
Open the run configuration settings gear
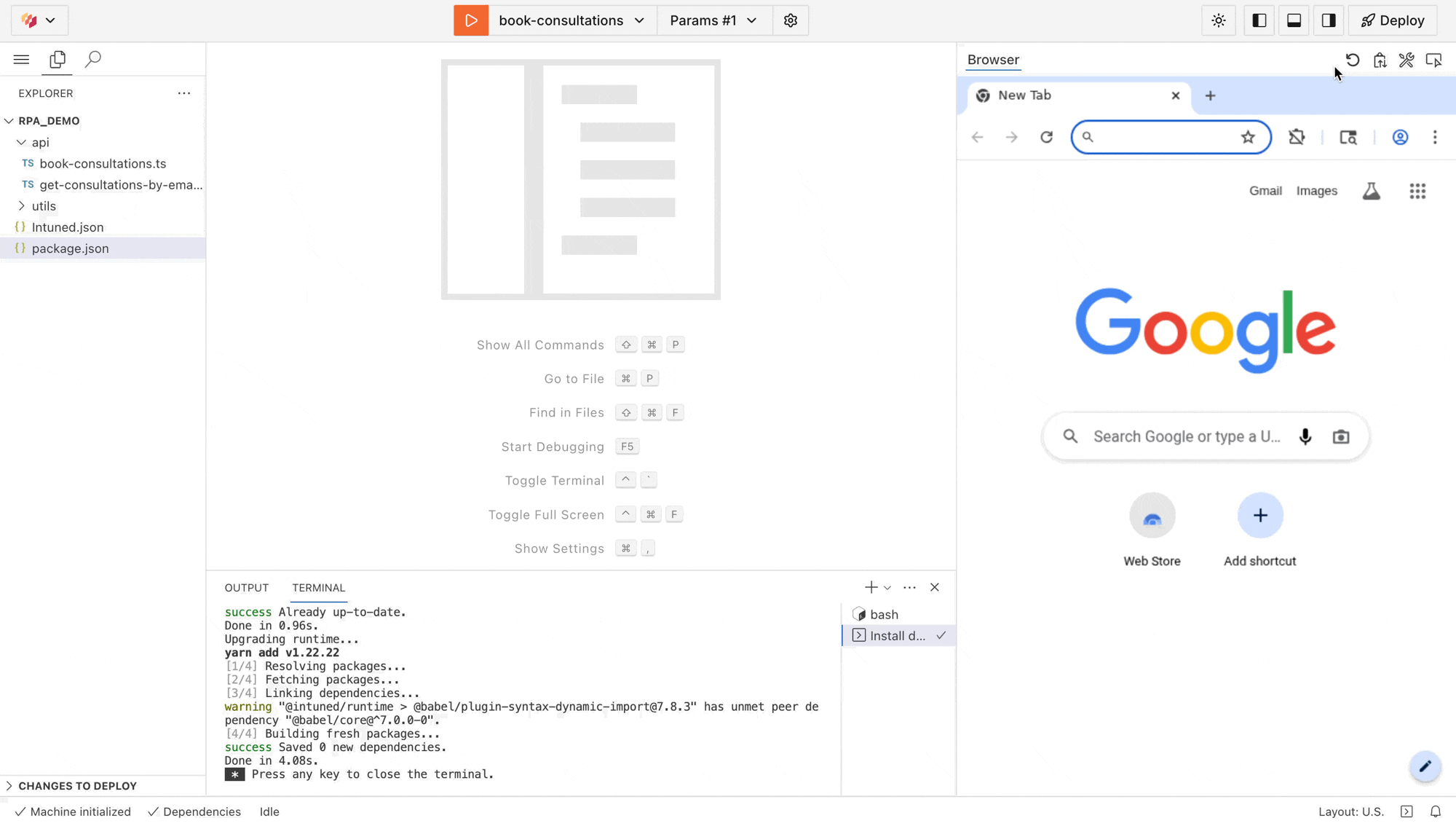(x=791, y=20)
